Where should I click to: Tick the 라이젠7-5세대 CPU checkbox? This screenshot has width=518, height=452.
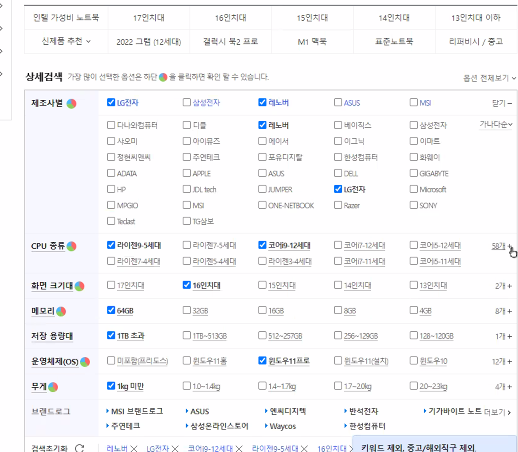[187, 245]
